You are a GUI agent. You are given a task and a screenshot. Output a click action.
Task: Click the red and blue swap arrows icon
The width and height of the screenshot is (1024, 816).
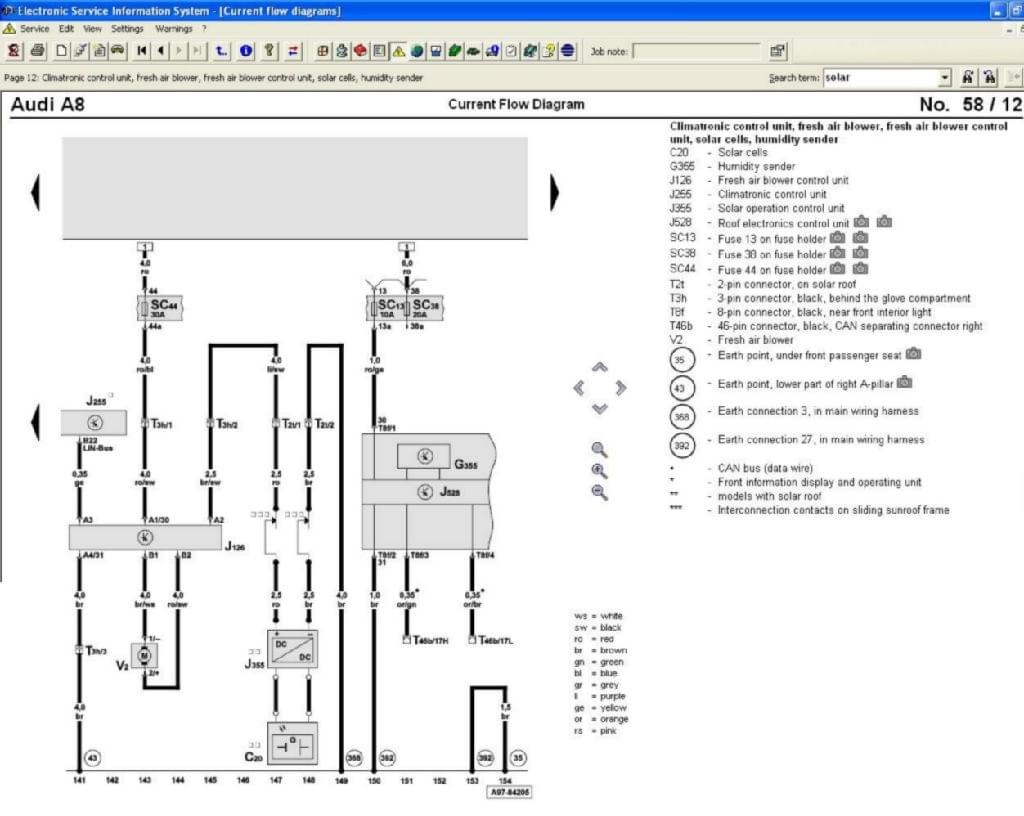click(x=293, y=51)
